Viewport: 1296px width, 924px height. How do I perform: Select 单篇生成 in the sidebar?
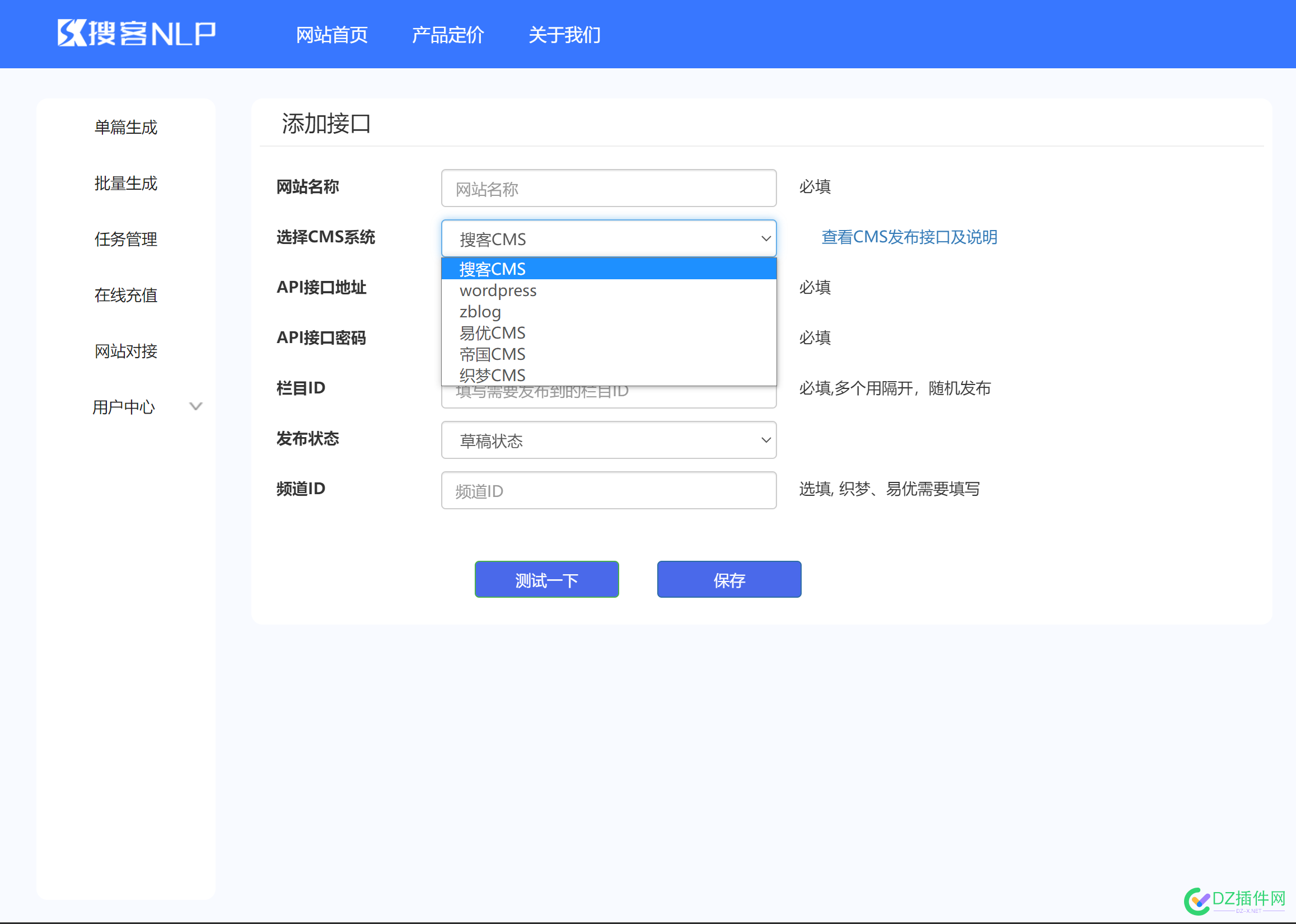[126, 127]
